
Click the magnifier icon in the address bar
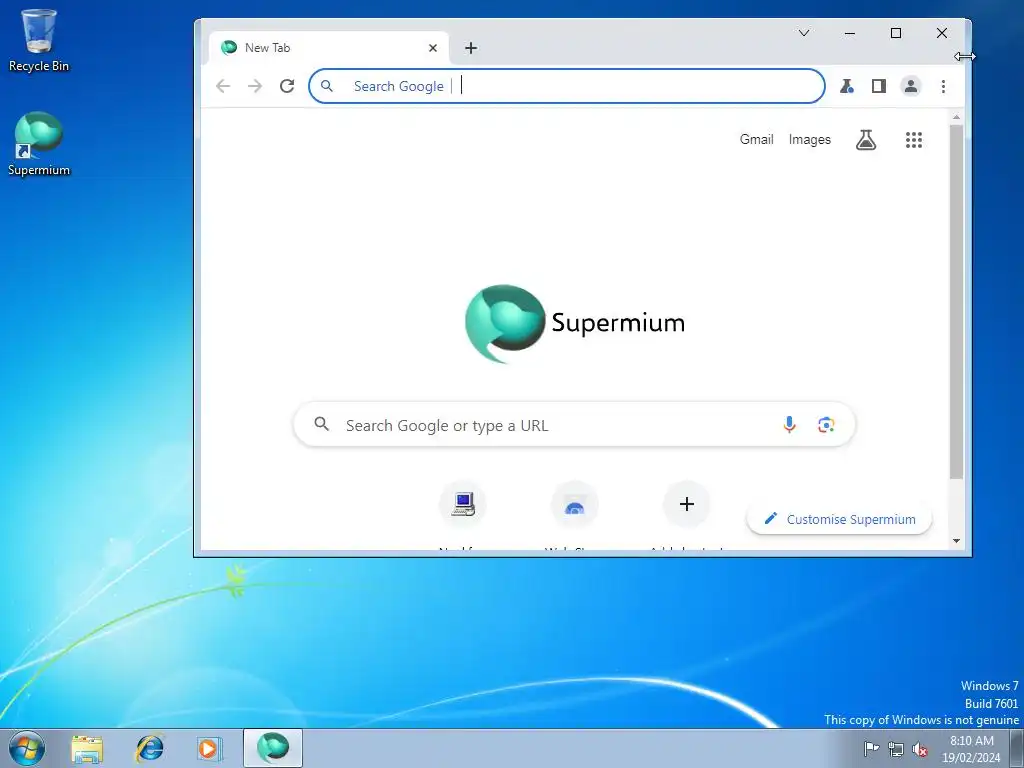click(327, 86)
